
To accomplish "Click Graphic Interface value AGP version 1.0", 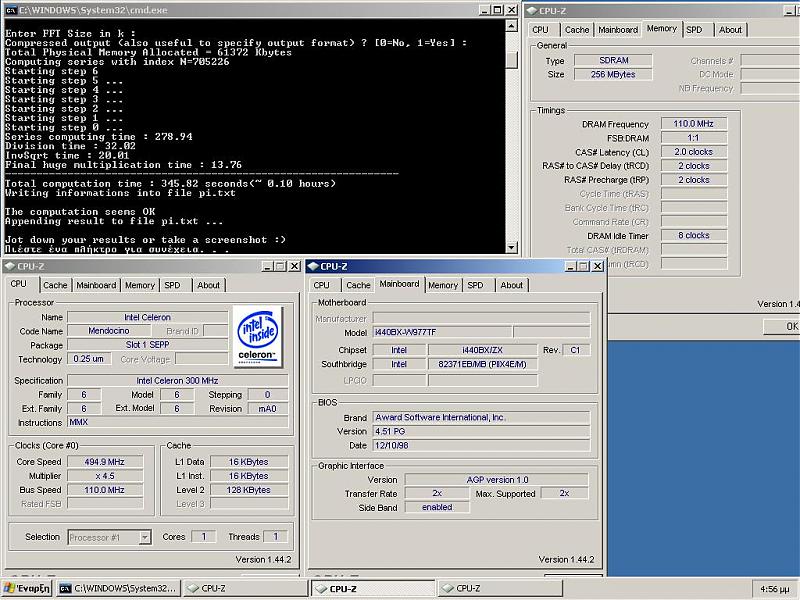I will (496, 480).
